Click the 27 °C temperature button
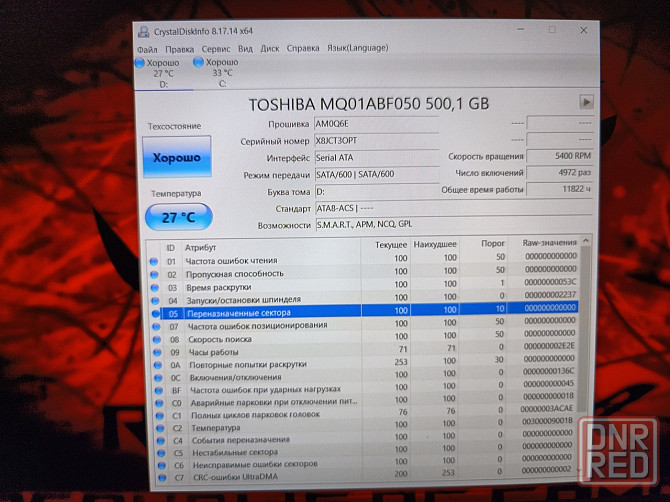 coord(176,217)
